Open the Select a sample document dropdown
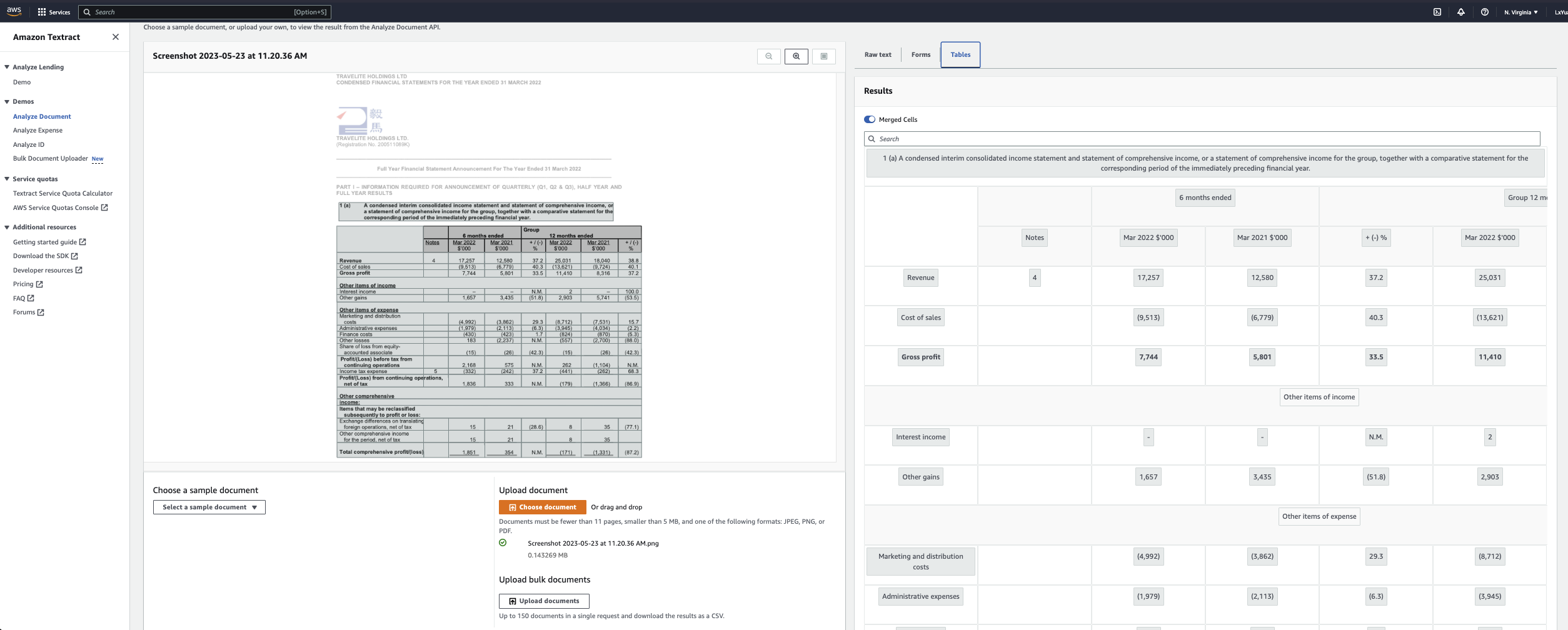This screenshot has height=630, width=1568. click(209, 507)
